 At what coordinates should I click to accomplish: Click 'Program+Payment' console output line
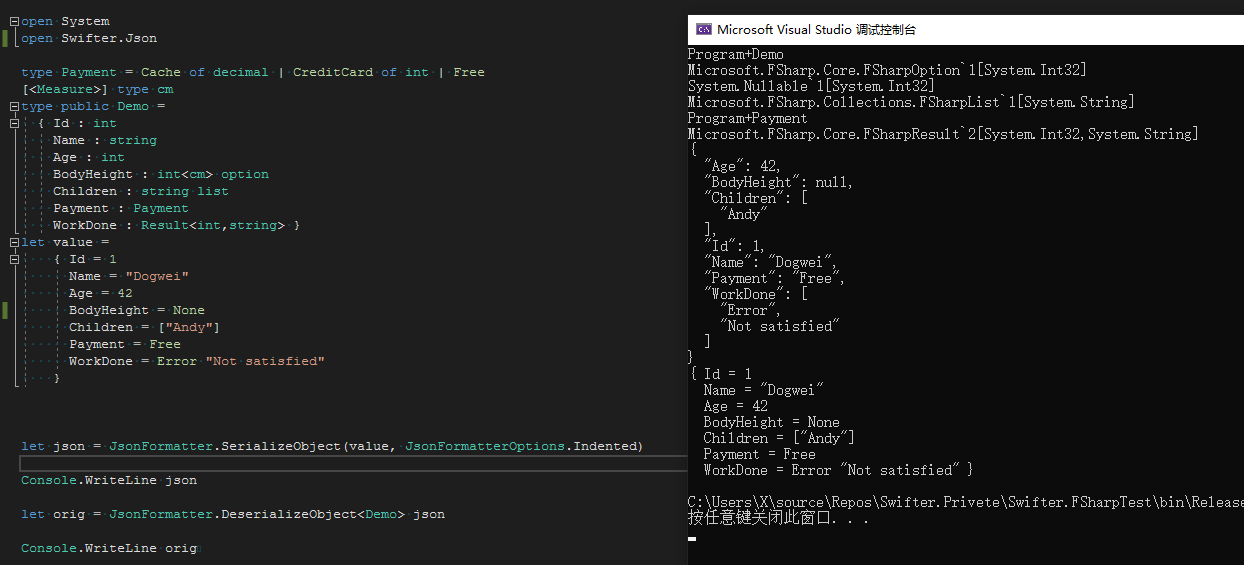748,118
